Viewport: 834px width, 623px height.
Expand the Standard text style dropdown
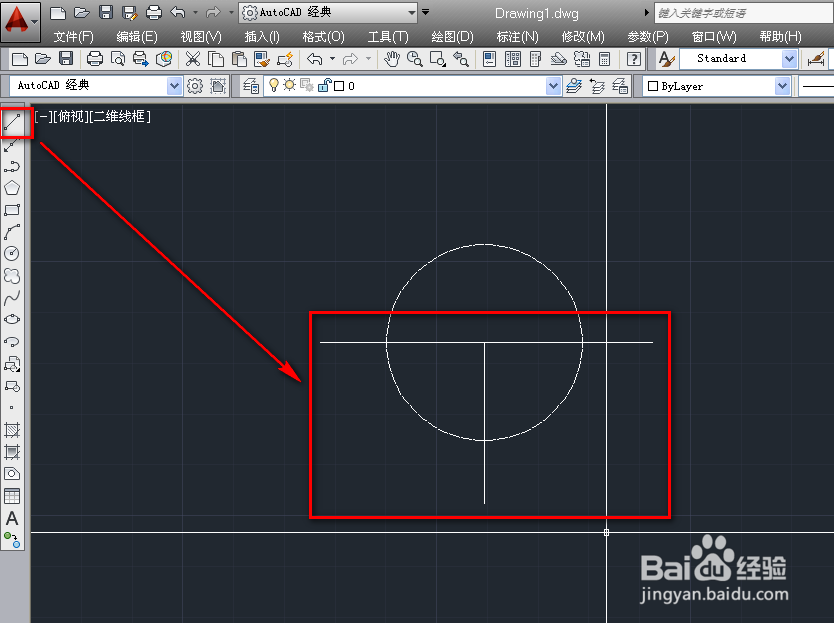789,59
